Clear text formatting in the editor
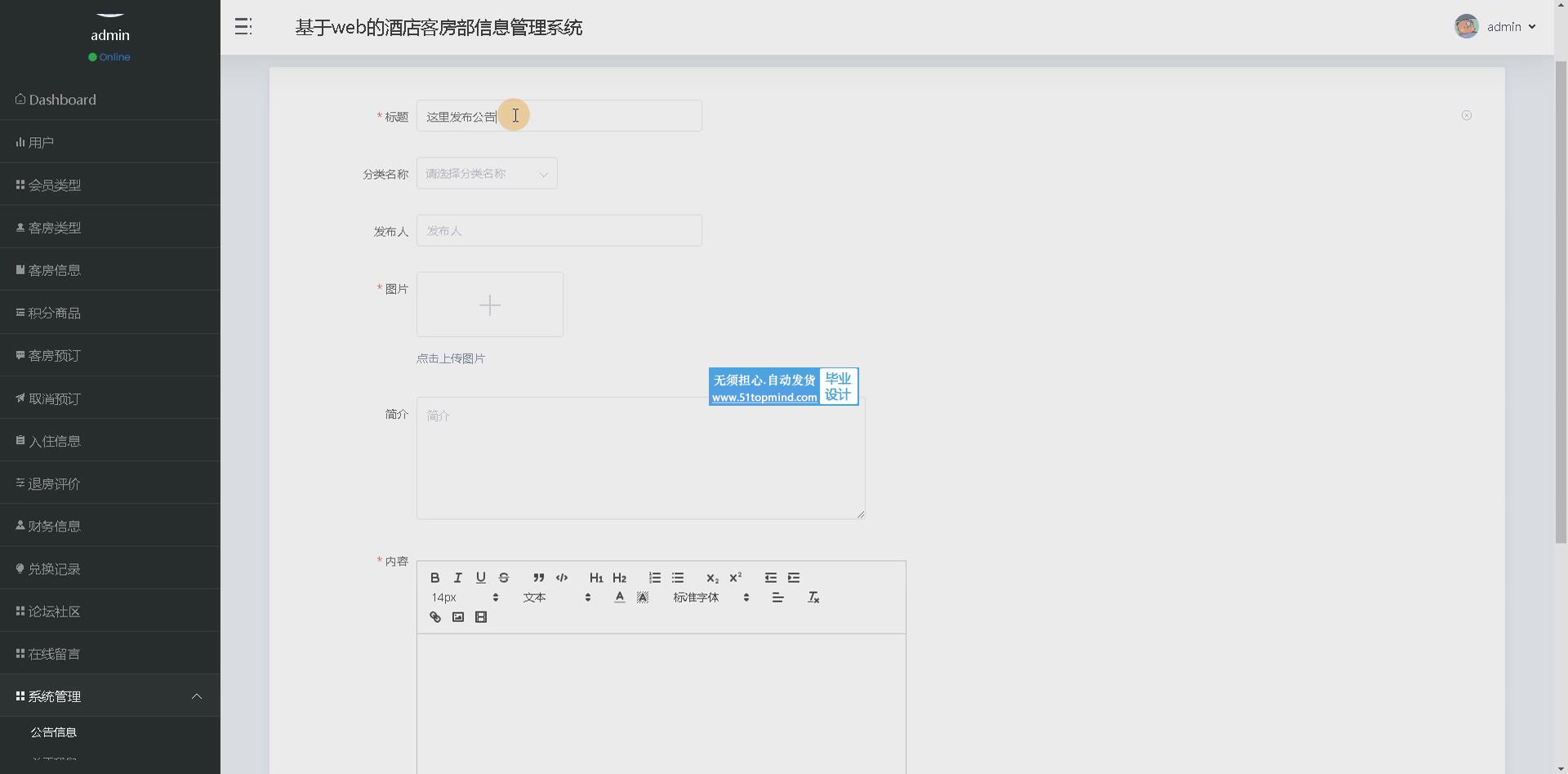Viewport: 1568px width, 774px height. [813, 598]
